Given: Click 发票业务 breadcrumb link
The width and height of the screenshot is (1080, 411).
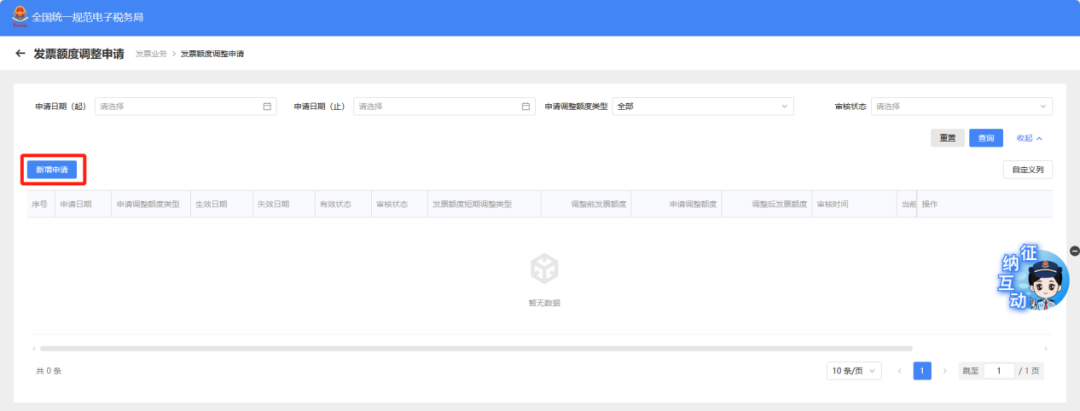Looking at the screenshot, I should tap(151, 54).
